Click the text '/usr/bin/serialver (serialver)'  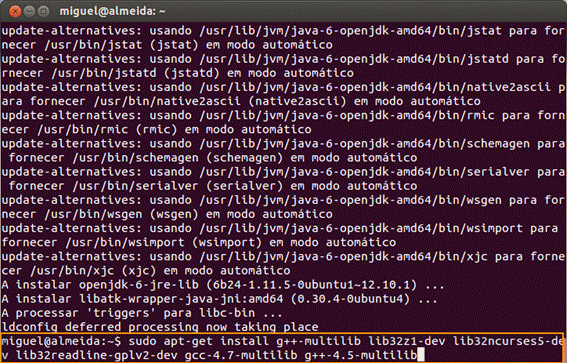pos(178,186)
